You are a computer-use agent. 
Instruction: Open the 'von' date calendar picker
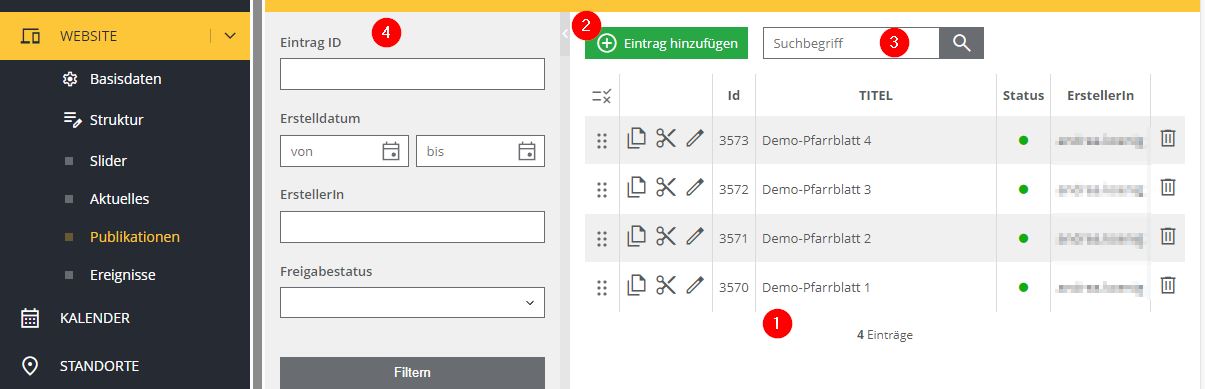[x=391, y=151]
